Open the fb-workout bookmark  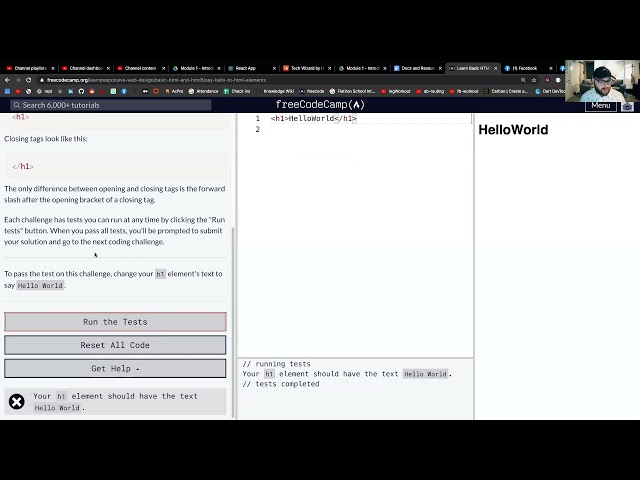tap(464, 91)
